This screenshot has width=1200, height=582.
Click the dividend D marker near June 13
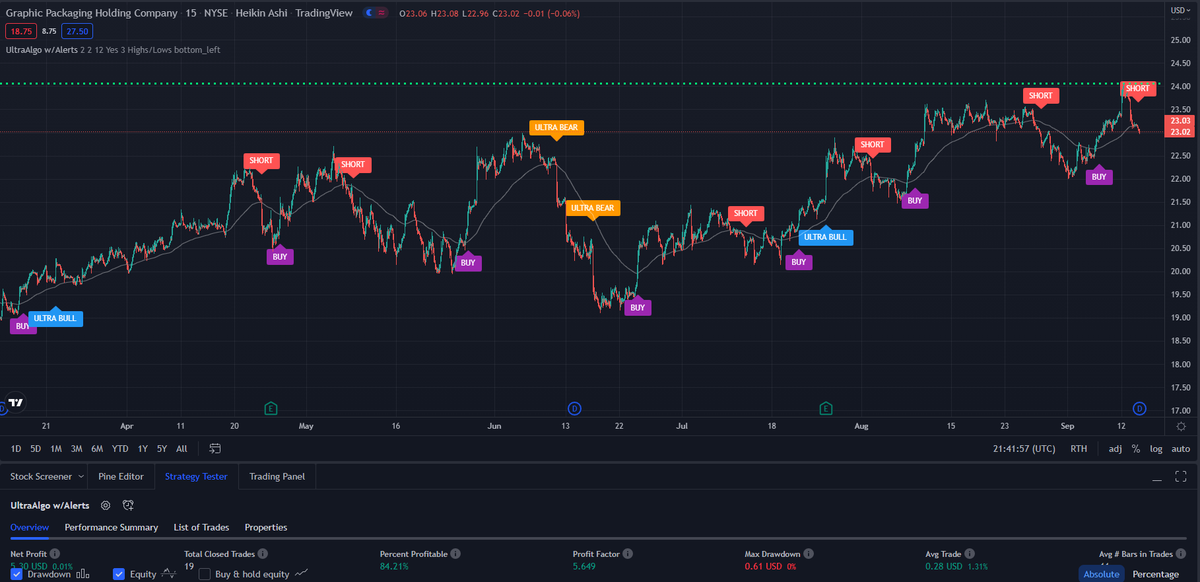(x=574, y=408)
